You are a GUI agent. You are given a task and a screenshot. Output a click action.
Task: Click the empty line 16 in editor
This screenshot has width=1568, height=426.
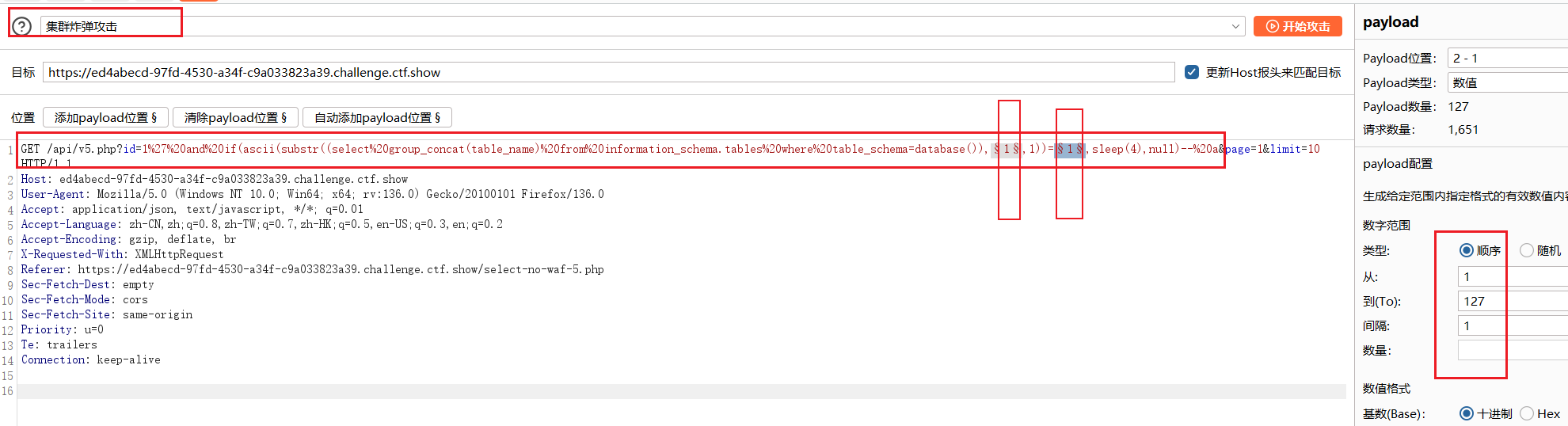point(681,391)
